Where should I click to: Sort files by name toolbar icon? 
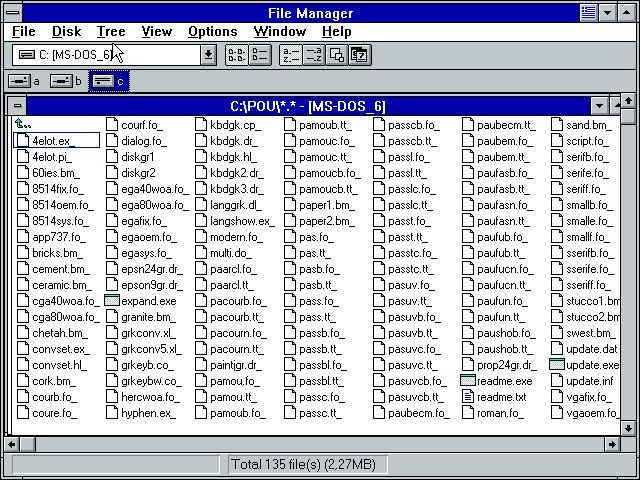291,55
